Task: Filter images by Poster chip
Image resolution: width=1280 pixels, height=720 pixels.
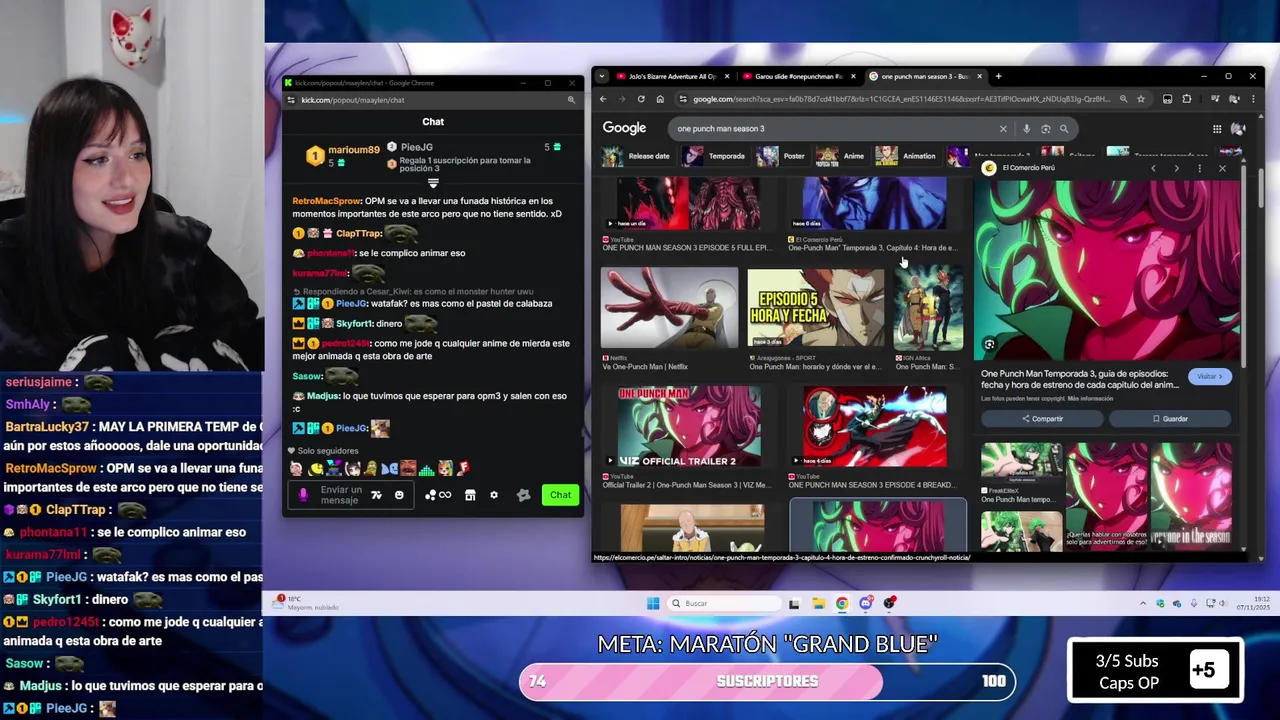Action: (782, 156)
